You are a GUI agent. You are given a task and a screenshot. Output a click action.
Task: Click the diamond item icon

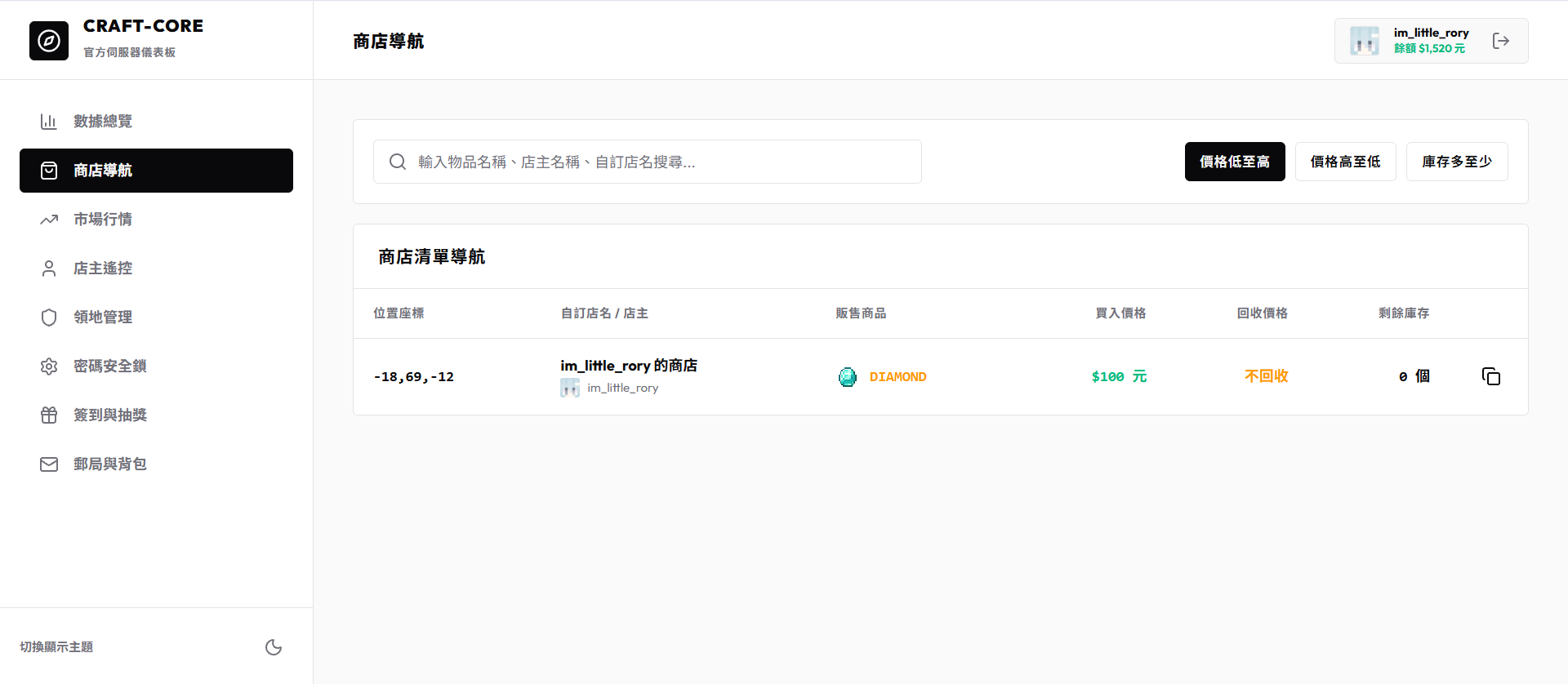pos(848,376)
